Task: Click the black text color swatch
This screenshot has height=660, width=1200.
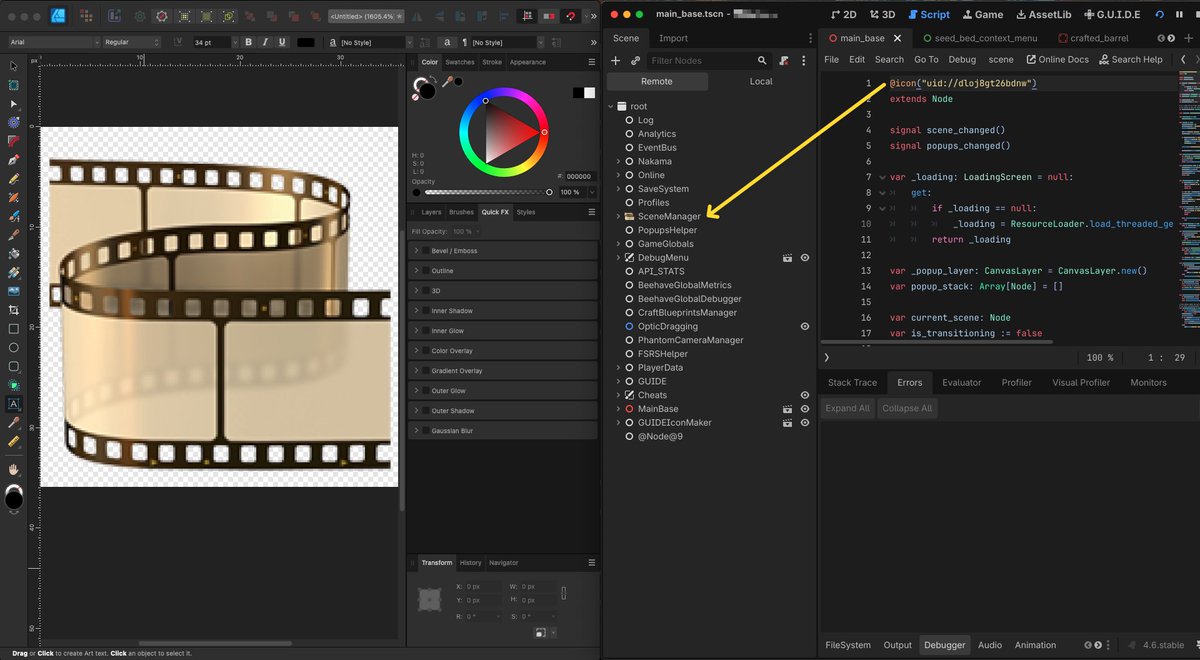Action: (306, 42)
